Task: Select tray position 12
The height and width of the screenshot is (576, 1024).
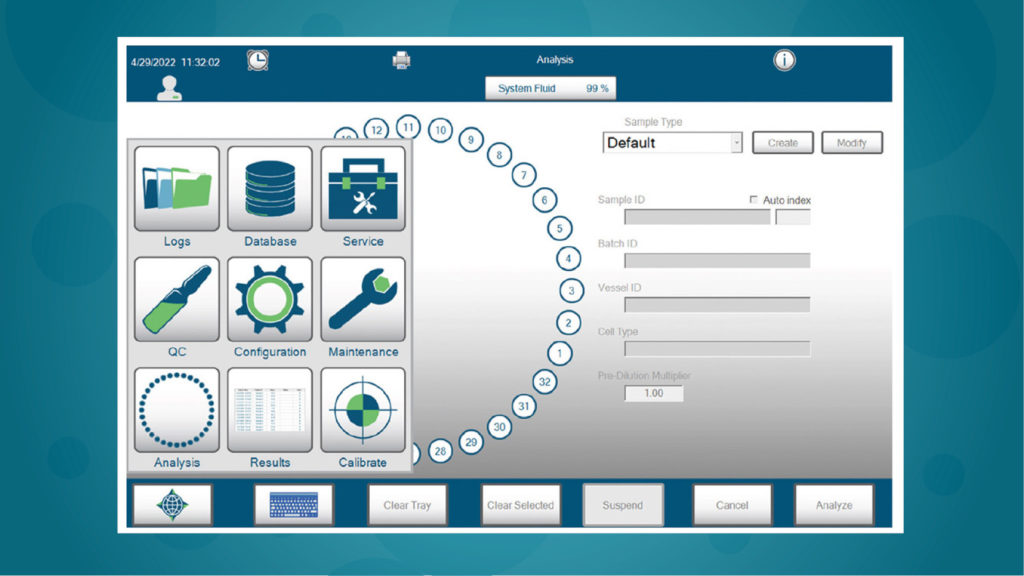Action: point(376,130)
